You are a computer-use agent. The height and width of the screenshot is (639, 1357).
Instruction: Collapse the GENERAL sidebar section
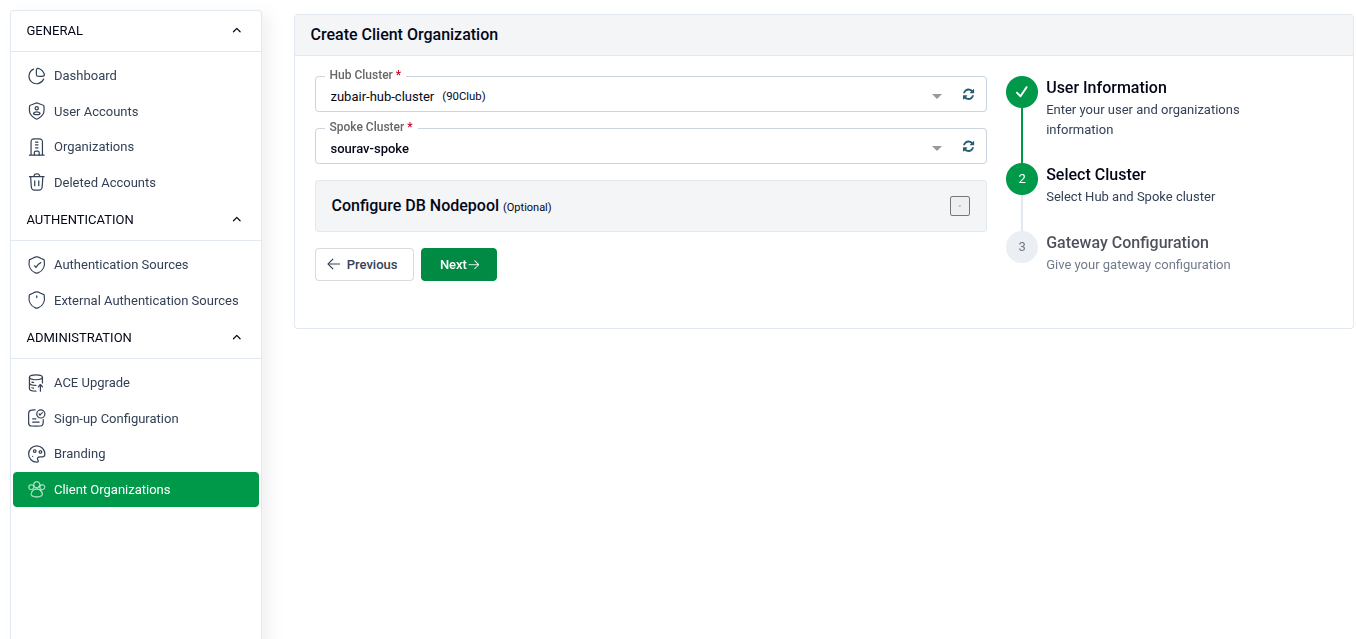tap(236, 30)
